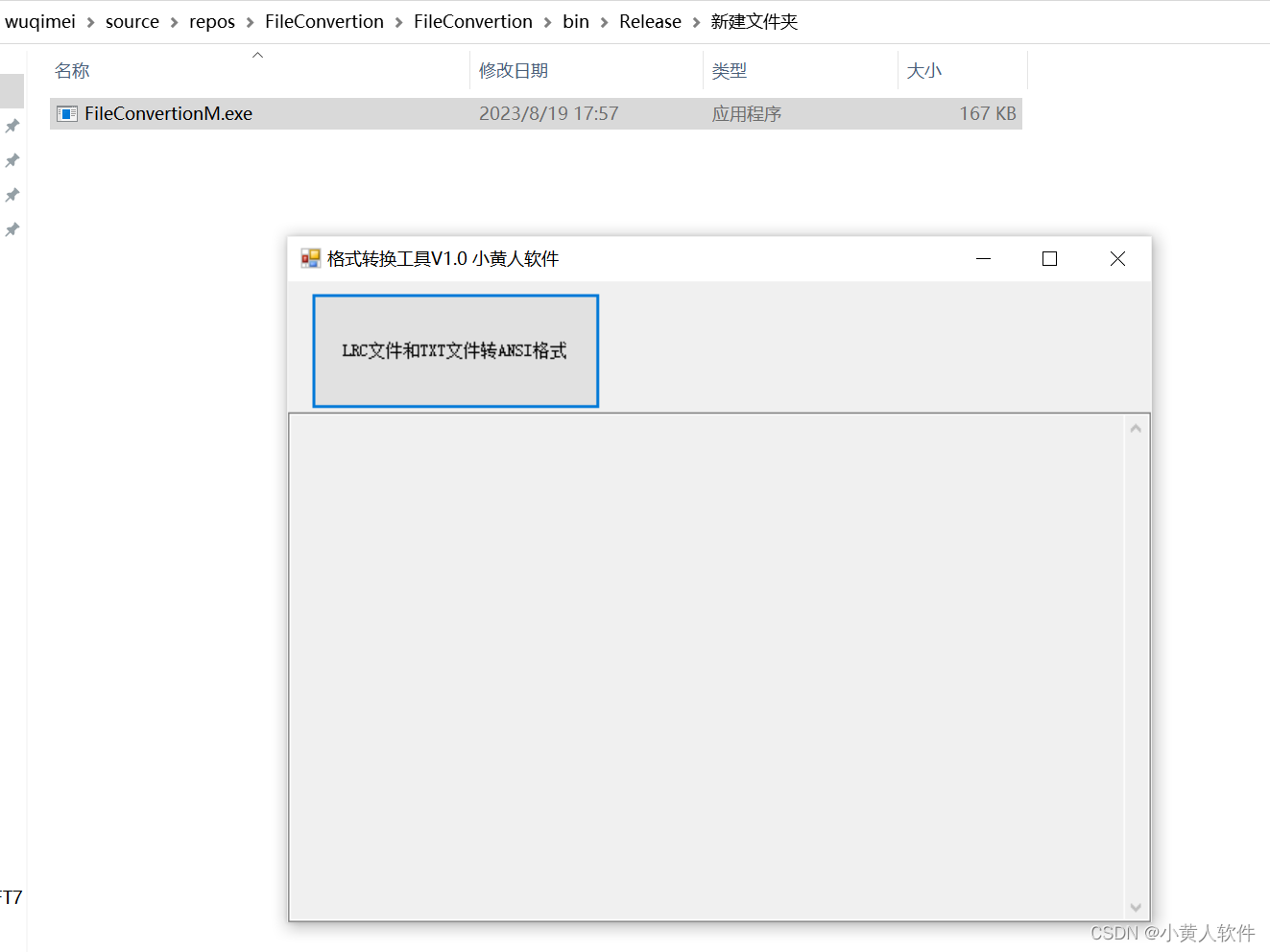Click the 类型 column header
This screenshot has width=1270, height=952.
[x=730, y=70]
